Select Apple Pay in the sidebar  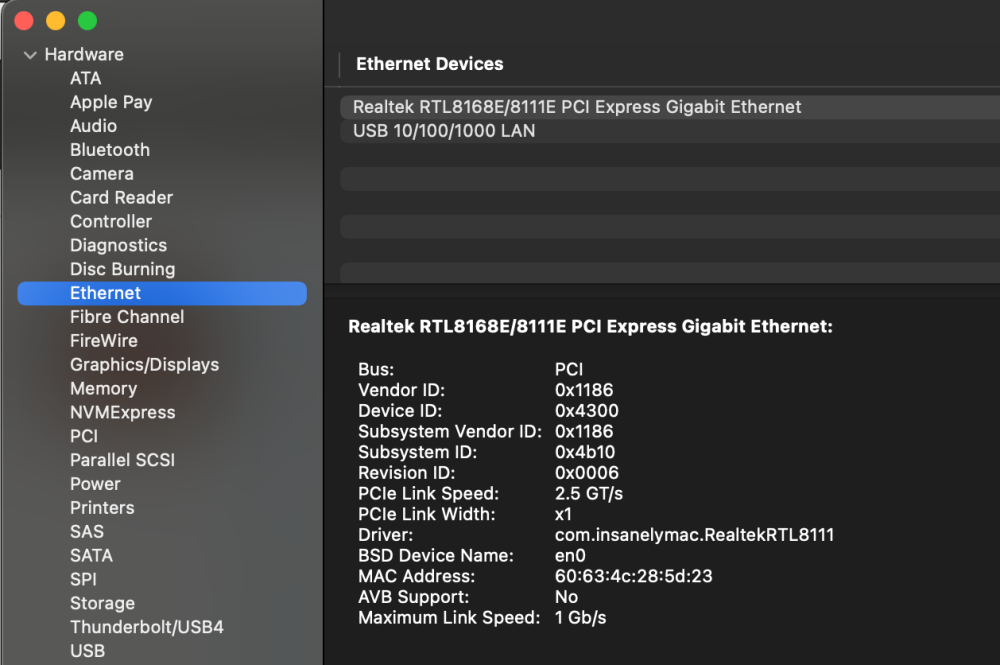coord(111,102)
